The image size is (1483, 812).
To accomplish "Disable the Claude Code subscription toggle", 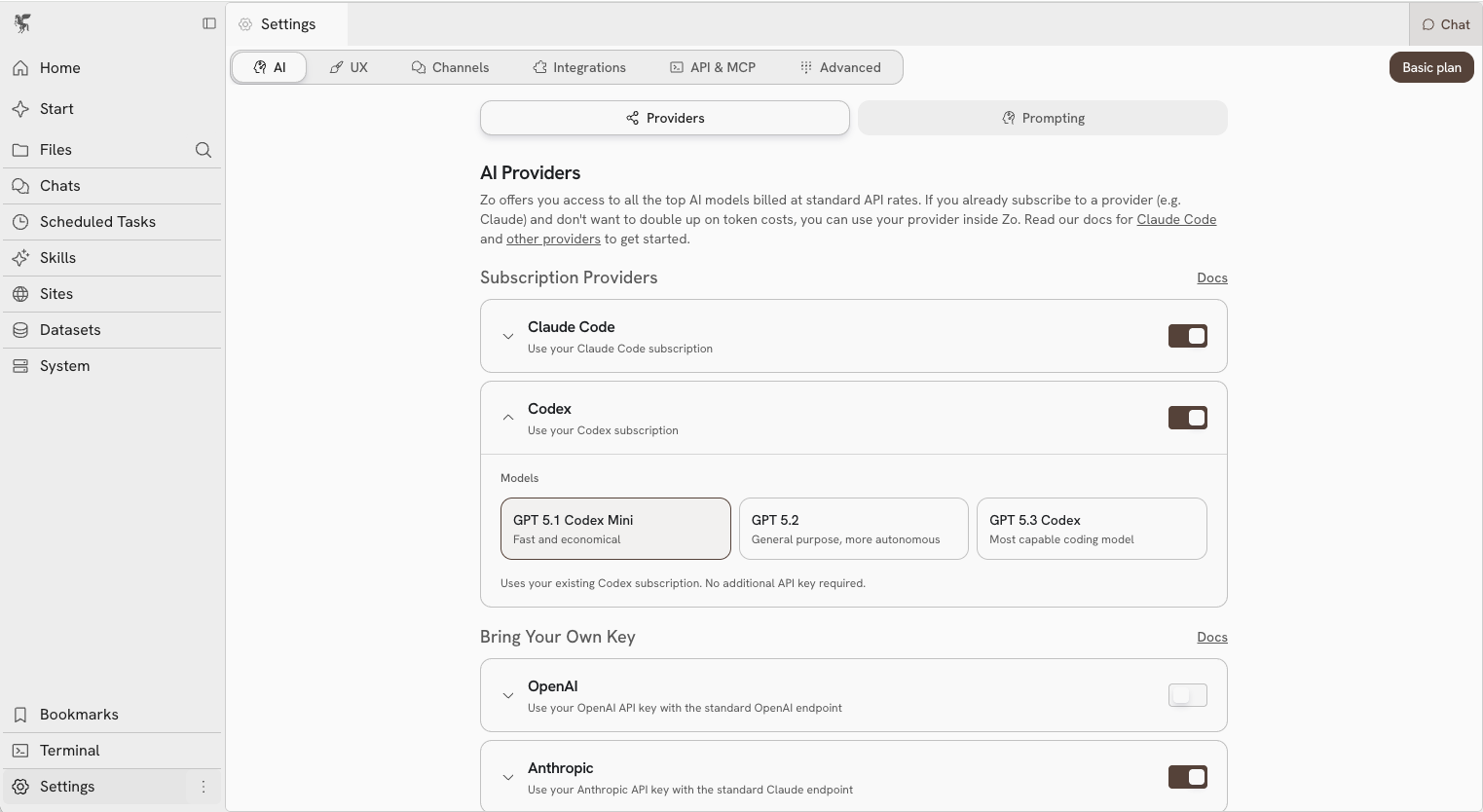I will click(1188, 336).
